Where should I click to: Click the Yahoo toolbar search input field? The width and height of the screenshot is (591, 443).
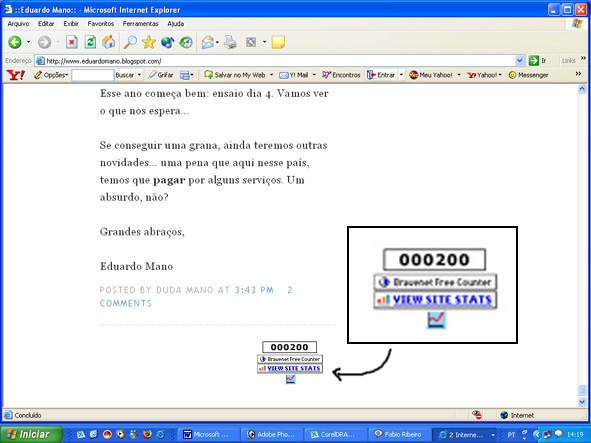[93, 75]
